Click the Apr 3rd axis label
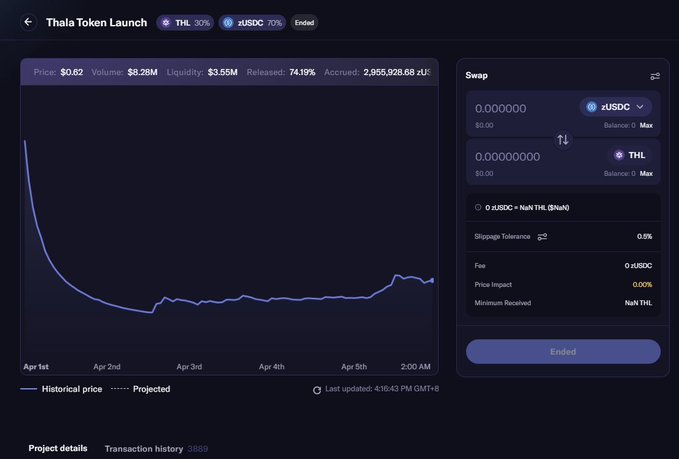679x459 pixels. point(189,367)
